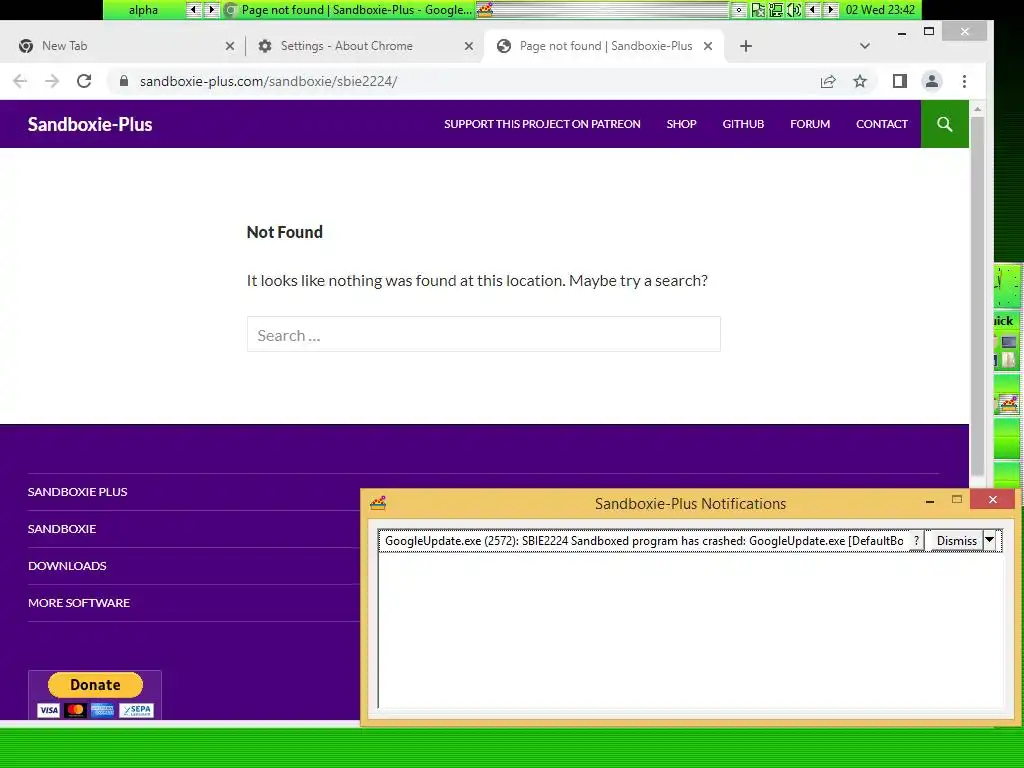Bookmark this page with the star icon
This screenshot has width=1024, height=768.
coord(860,81)
